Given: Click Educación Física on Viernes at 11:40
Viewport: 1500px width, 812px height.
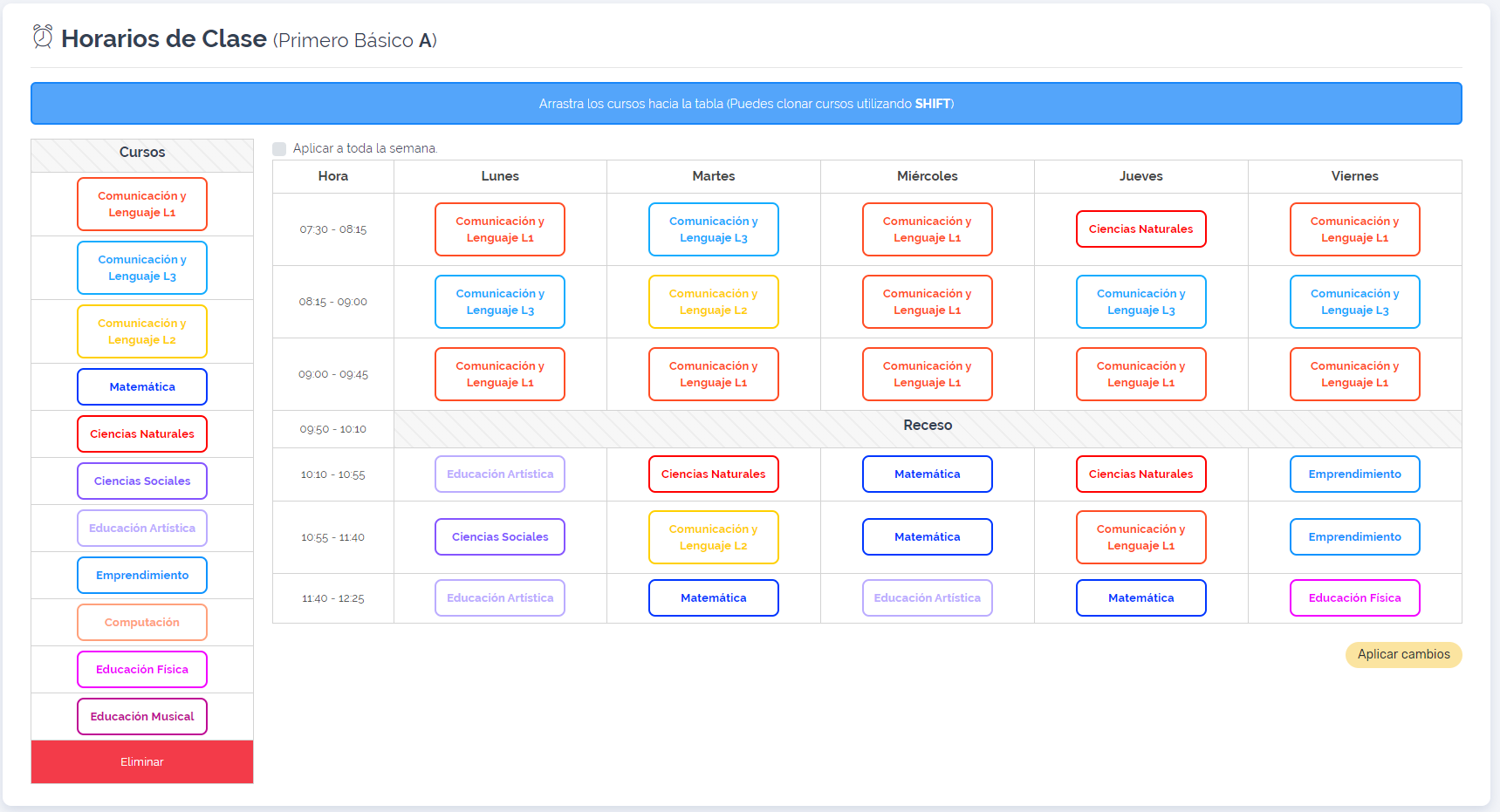Looking at the screenshot, I should coord(1354,598).
